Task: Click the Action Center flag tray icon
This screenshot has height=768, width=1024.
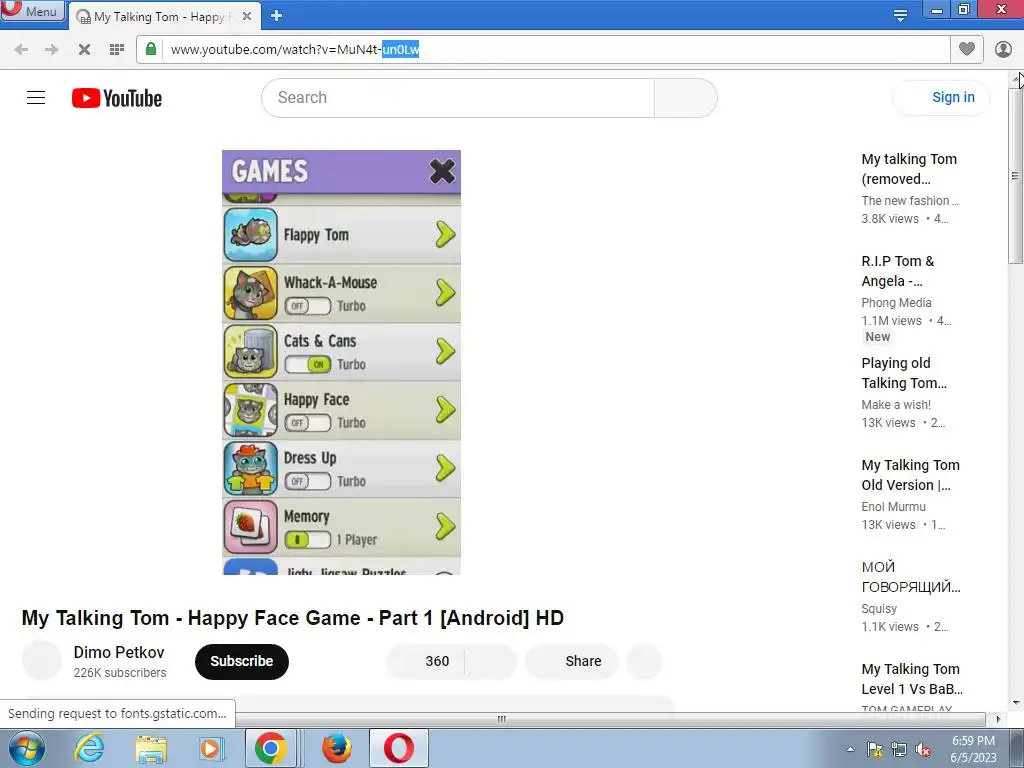Action: click(x=874, y=749)
